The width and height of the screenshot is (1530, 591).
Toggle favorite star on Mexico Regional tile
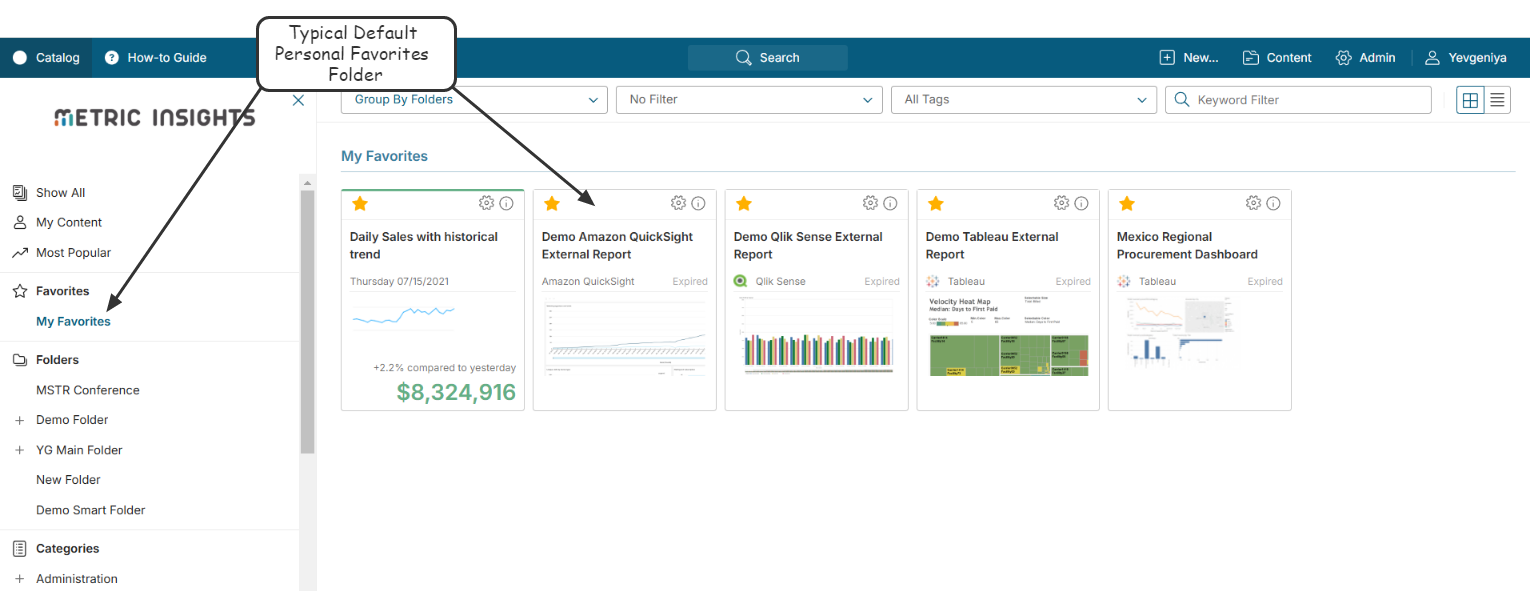tap(1127, 203)
